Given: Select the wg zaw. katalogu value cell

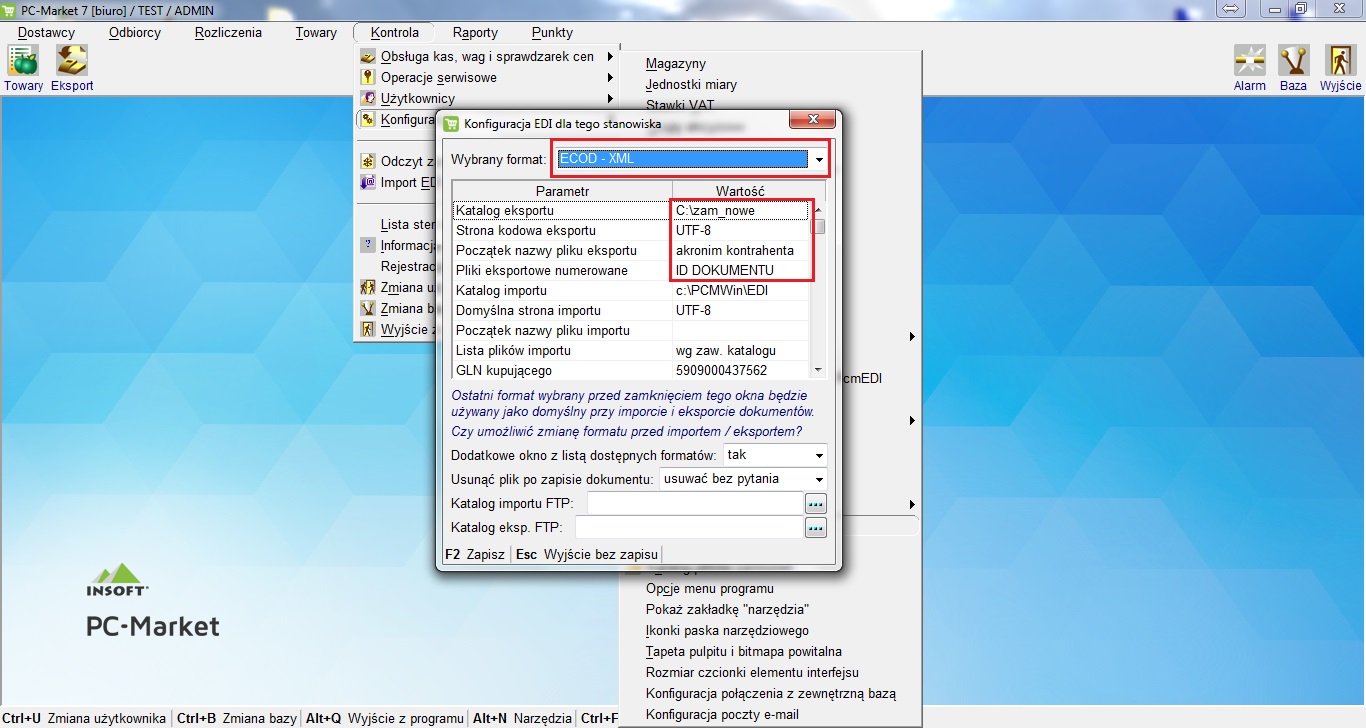Looking at the screenshot, I should pyautogui.click(x=740, y=351).
